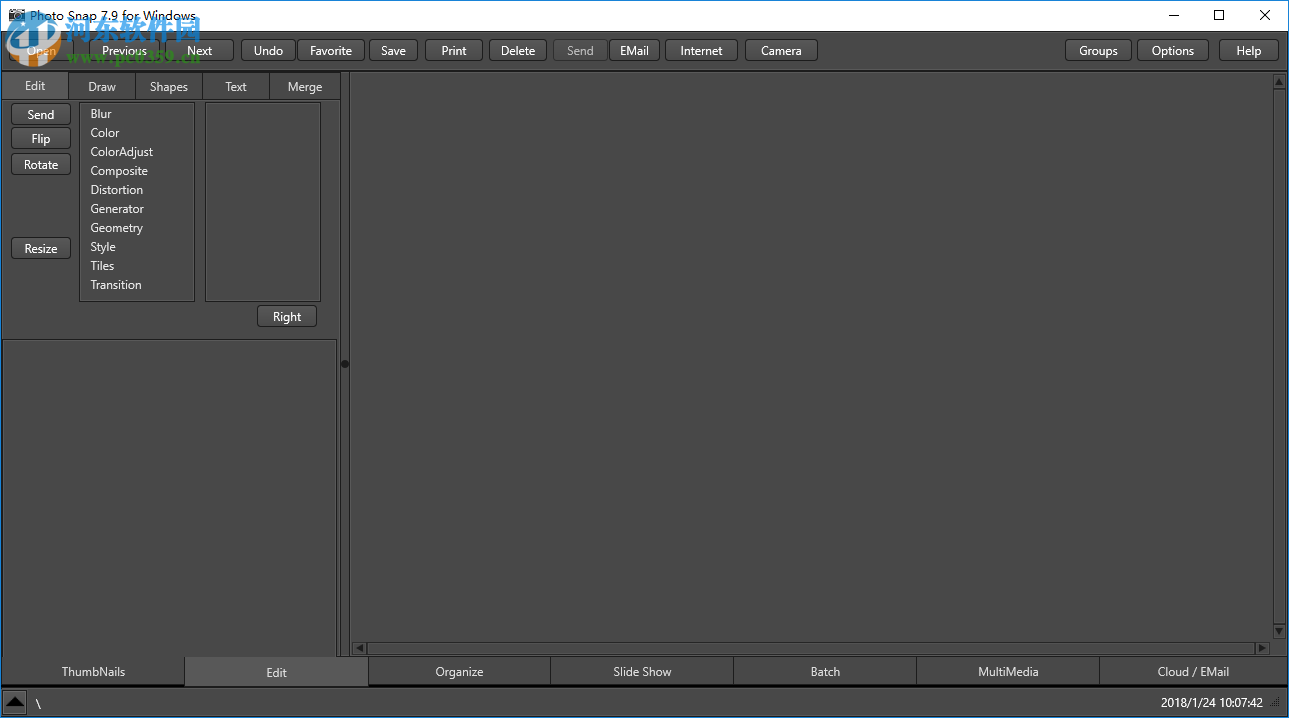Save the current image
This screenshot has width=1289, height=718.
(x=394, y=51)
